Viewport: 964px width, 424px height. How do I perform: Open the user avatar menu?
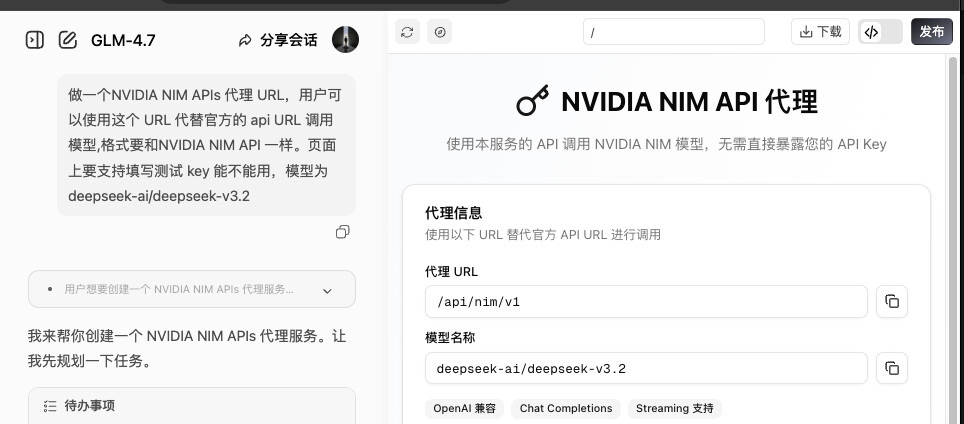pos(346,40)
